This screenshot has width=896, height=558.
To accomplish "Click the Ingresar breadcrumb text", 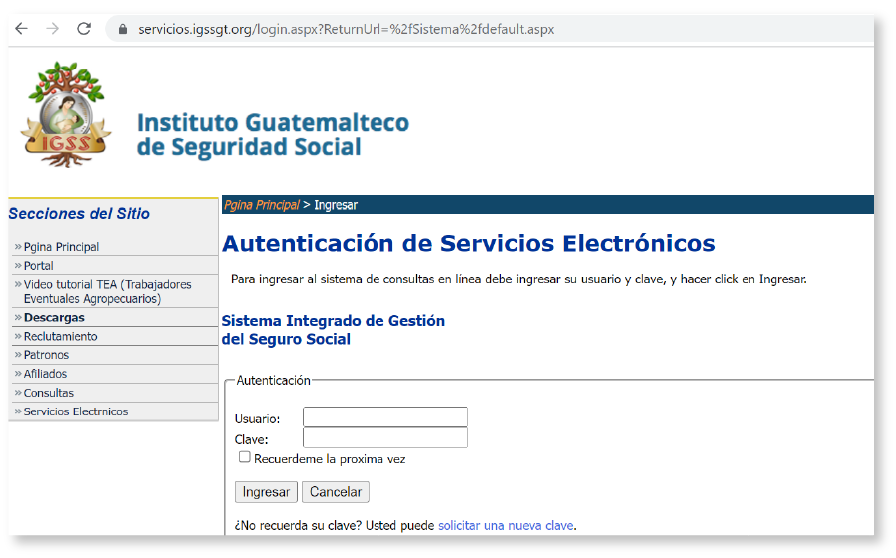I will click(x=336, y=205).
